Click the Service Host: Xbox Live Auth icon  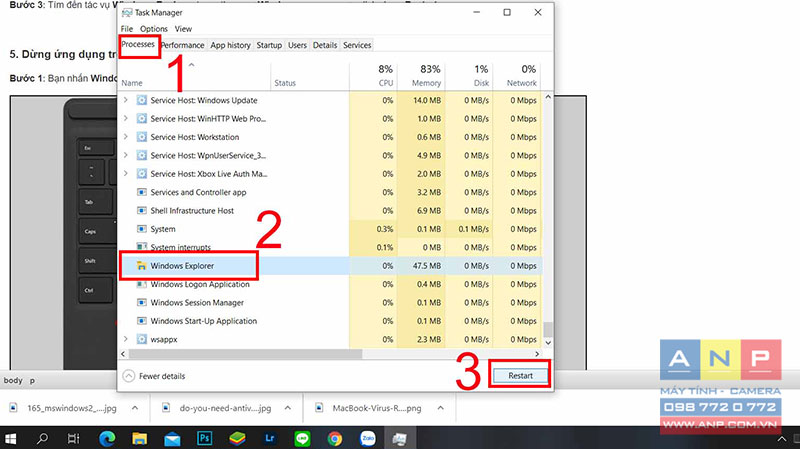click(x=142, y=174)
